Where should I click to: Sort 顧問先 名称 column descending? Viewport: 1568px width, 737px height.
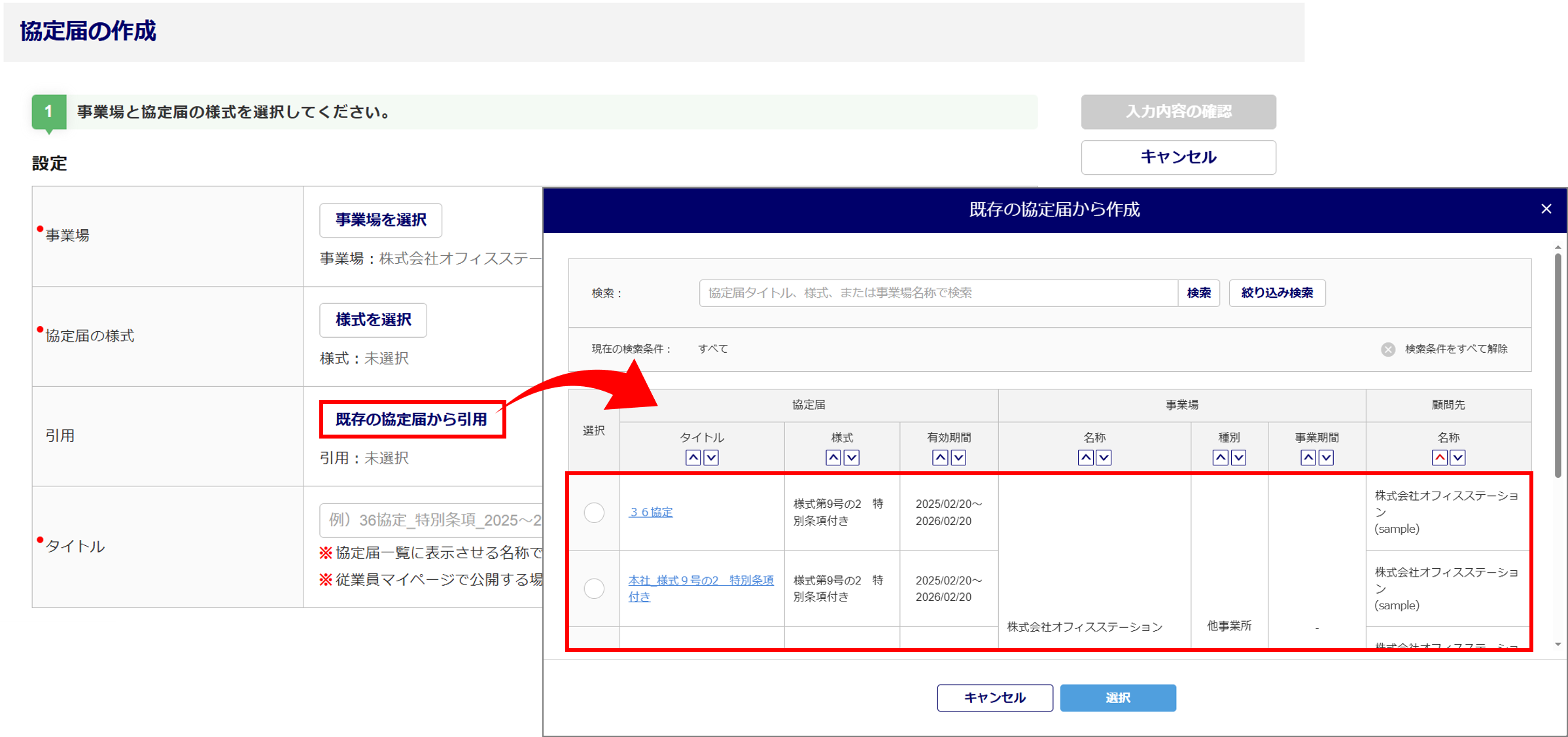[x=1458, y=458]
